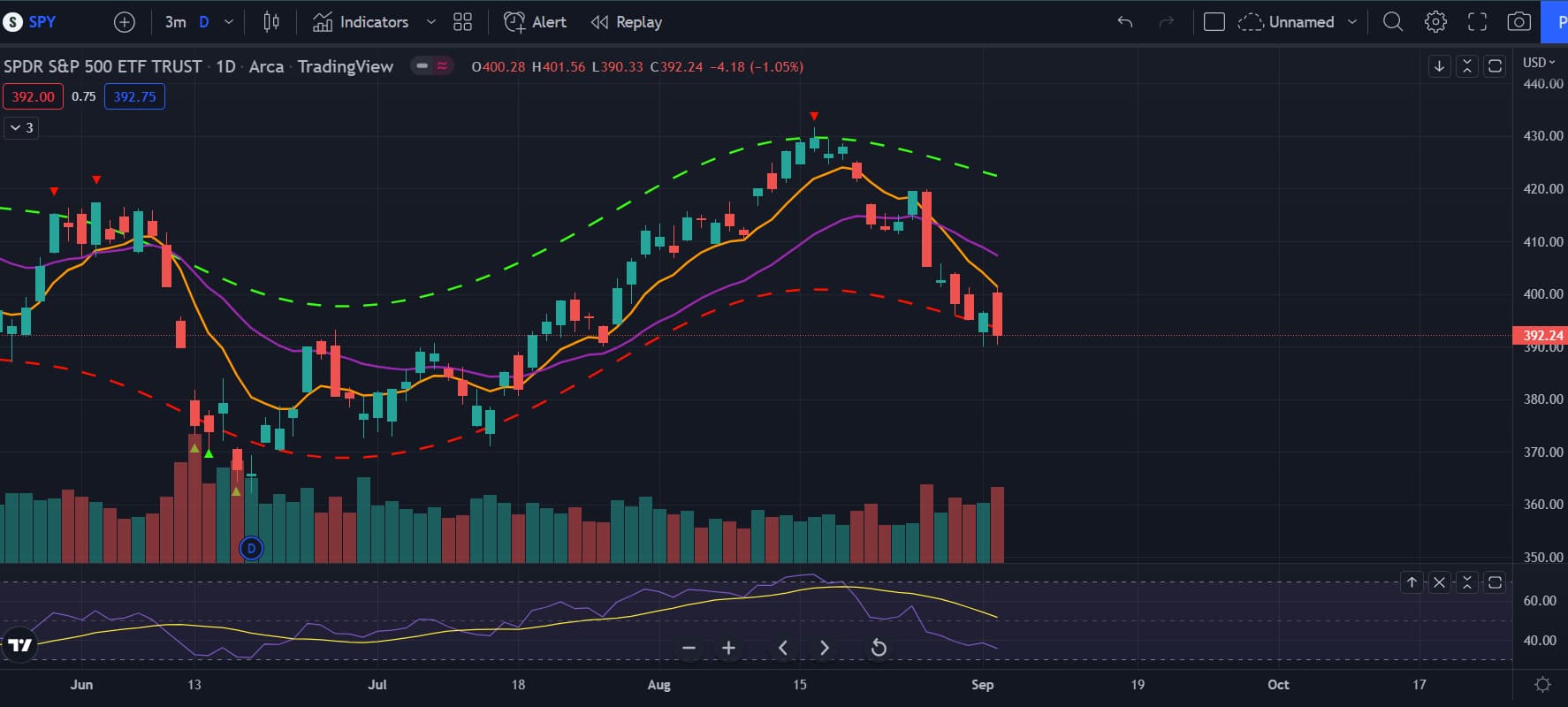
Task: Click the blue Publish button
Action: coord(1555,22)
